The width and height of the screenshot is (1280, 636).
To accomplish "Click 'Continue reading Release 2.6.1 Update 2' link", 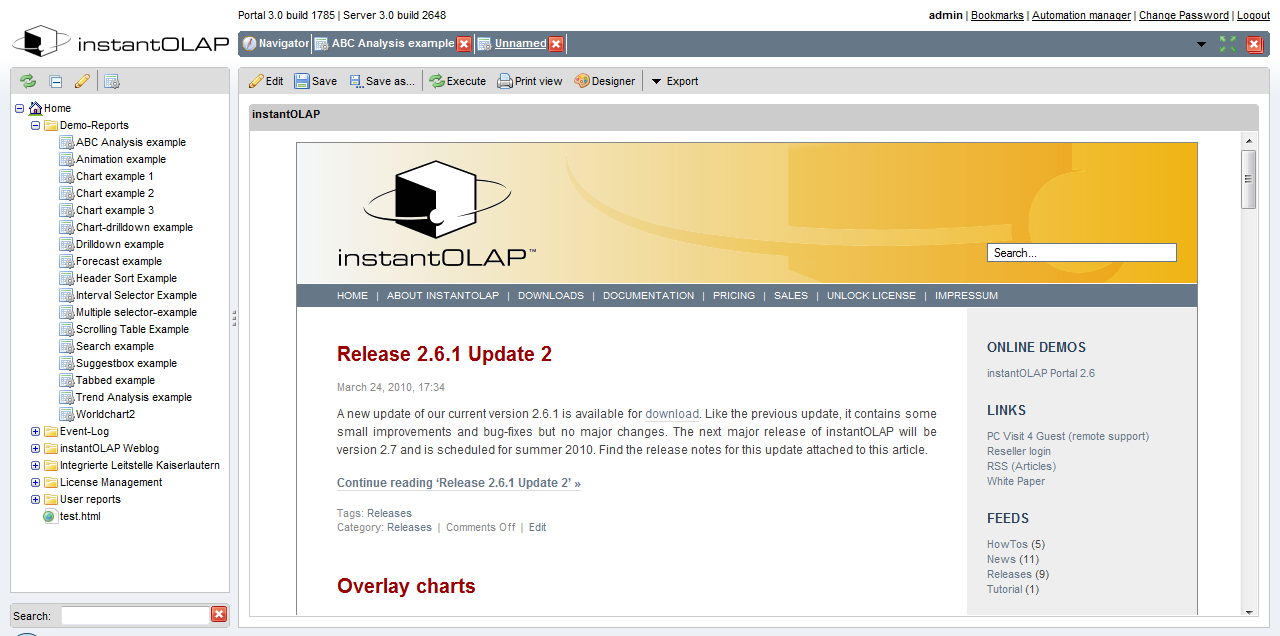I will click(459, 483).
